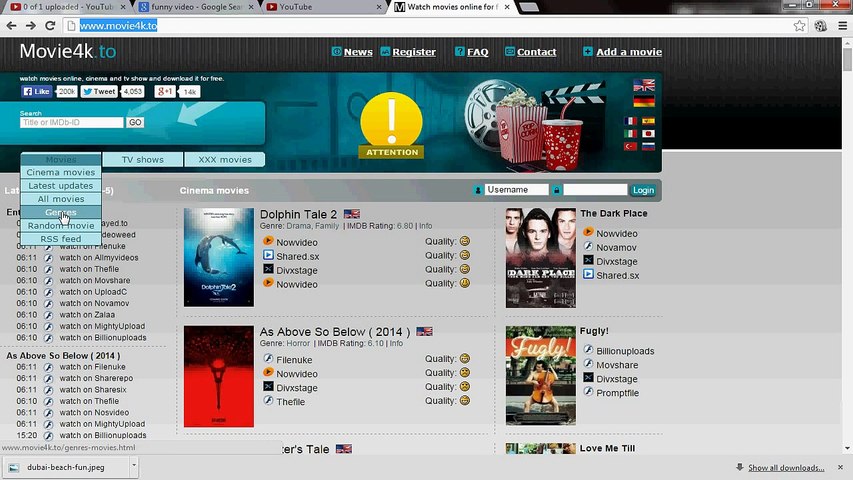Click the Login button
Viewport: 853px width, 480px height.
coord(643,190)
